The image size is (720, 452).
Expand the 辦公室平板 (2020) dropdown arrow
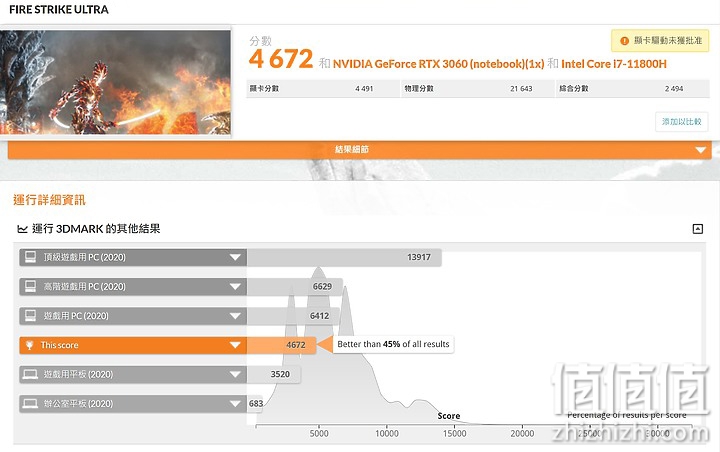(235, 404)
